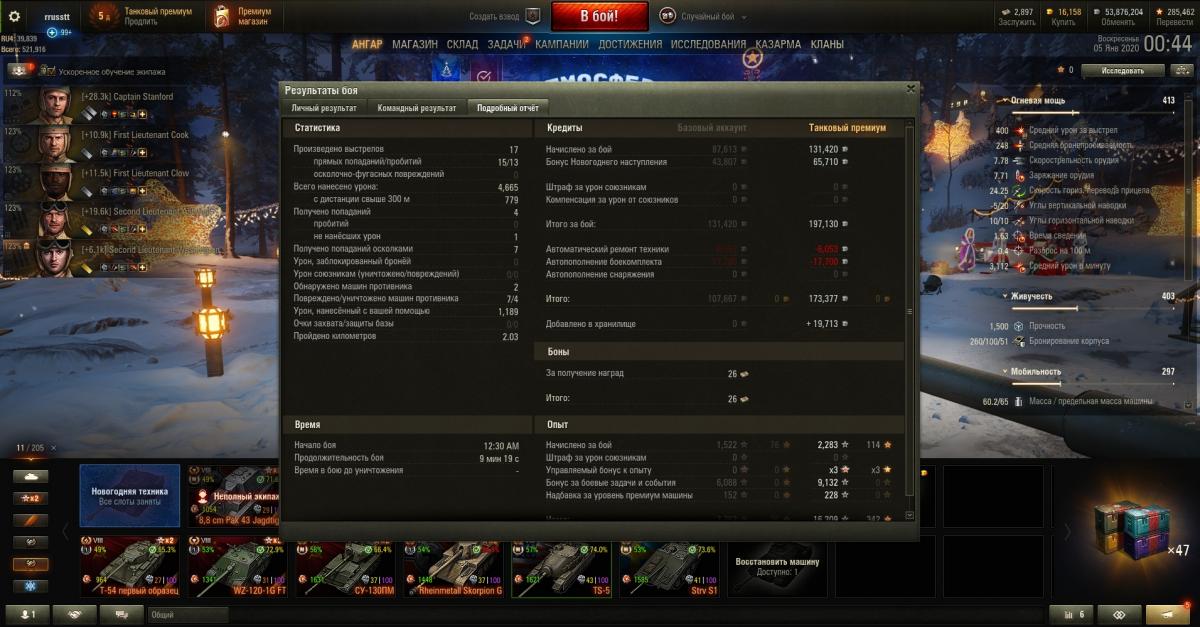Click the red В бой! button
The width and height of the screenshot is (1200, 627).
click(599, 16)
